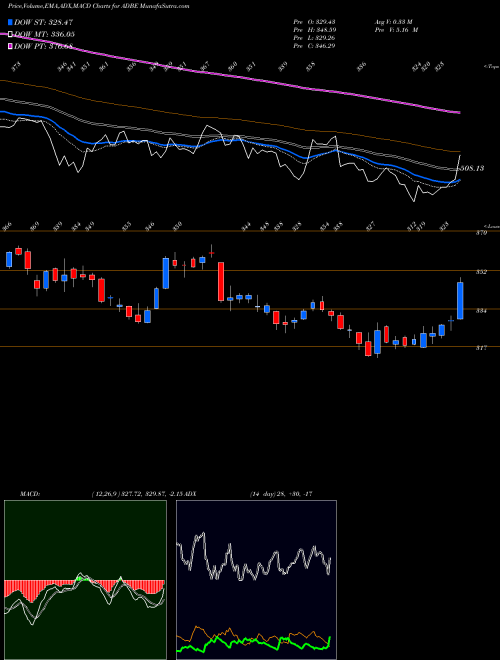
Task: Click the Avg V volume text
Action: pyautogui.click(x=392, y=22)
